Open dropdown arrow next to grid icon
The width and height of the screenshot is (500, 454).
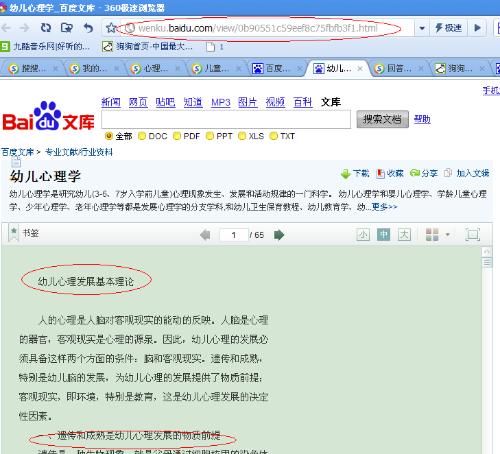[x=448, y=235]
